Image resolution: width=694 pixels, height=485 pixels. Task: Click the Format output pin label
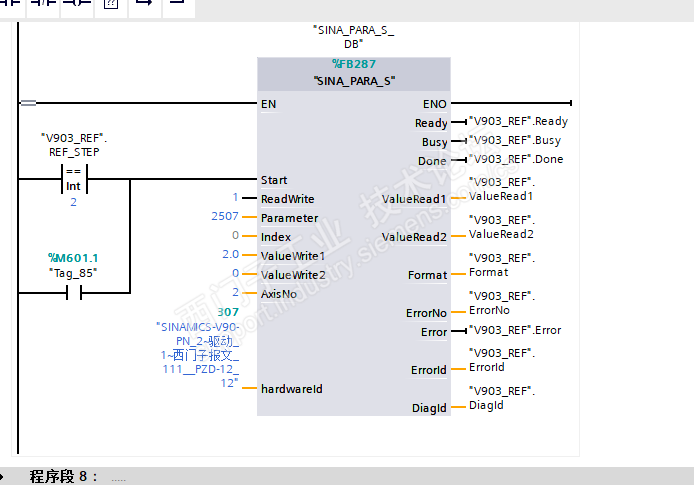point(428,275)
